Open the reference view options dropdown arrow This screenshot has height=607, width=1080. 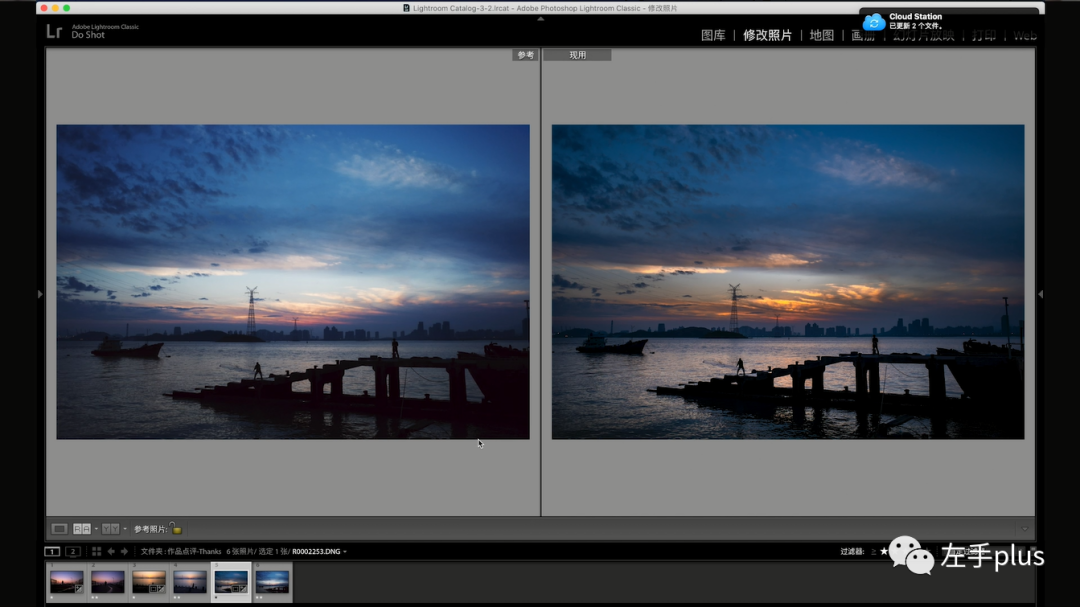[x=96, y=529]
